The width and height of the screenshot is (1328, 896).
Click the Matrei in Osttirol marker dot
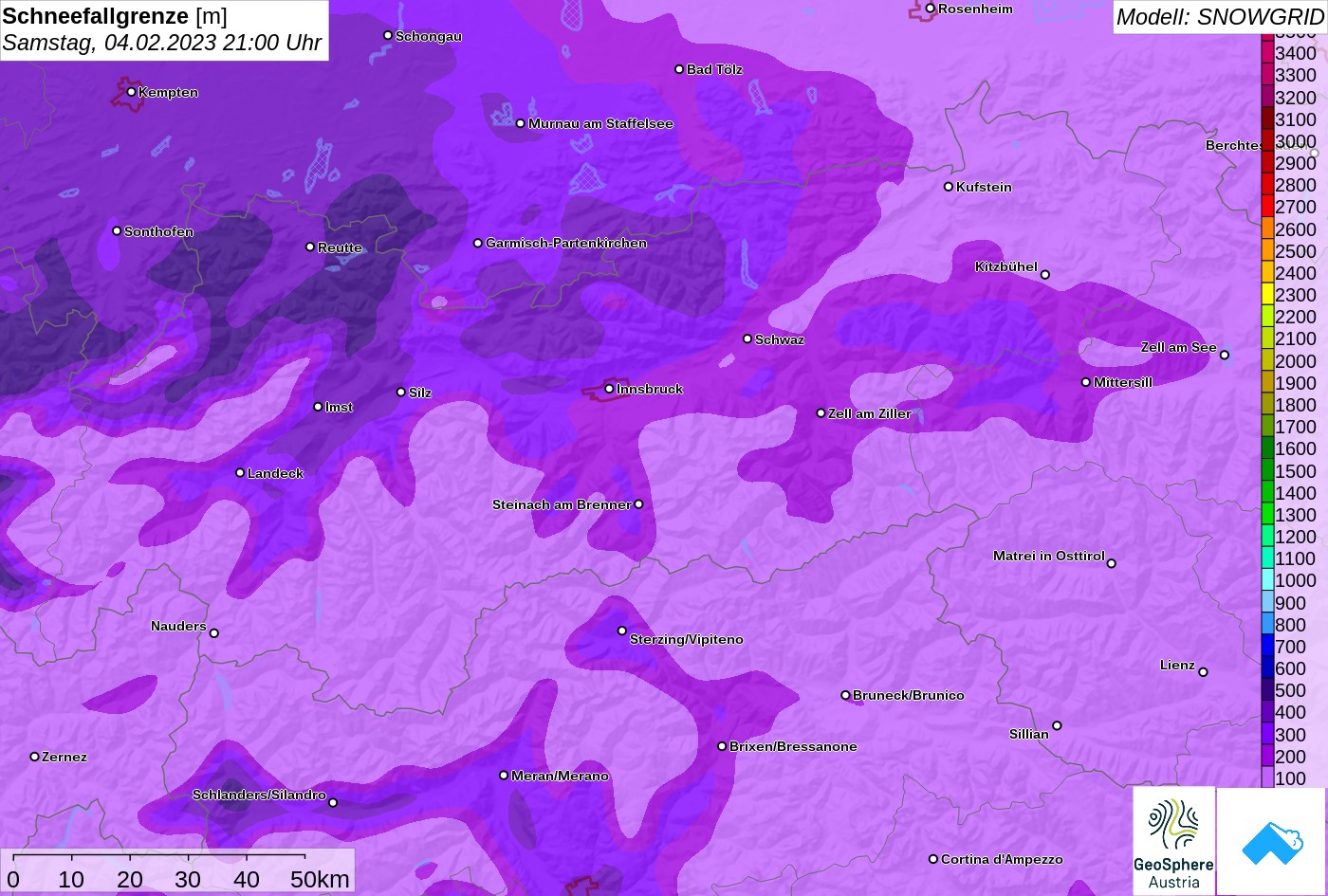click(x=1112, y=563)
